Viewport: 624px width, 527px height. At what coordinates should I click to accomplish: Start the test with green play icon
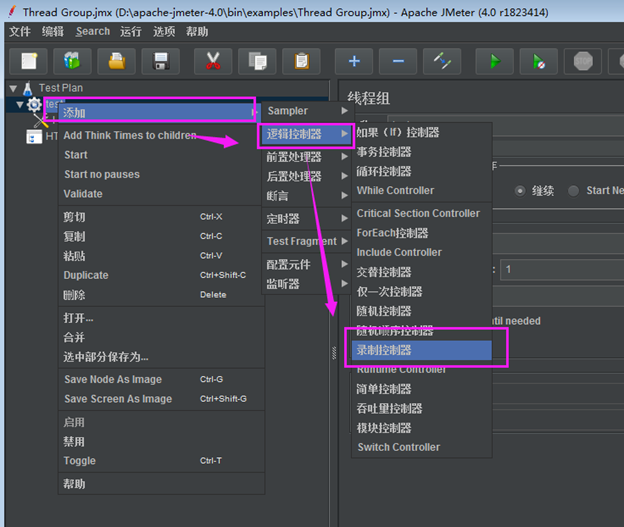point(495,62)
